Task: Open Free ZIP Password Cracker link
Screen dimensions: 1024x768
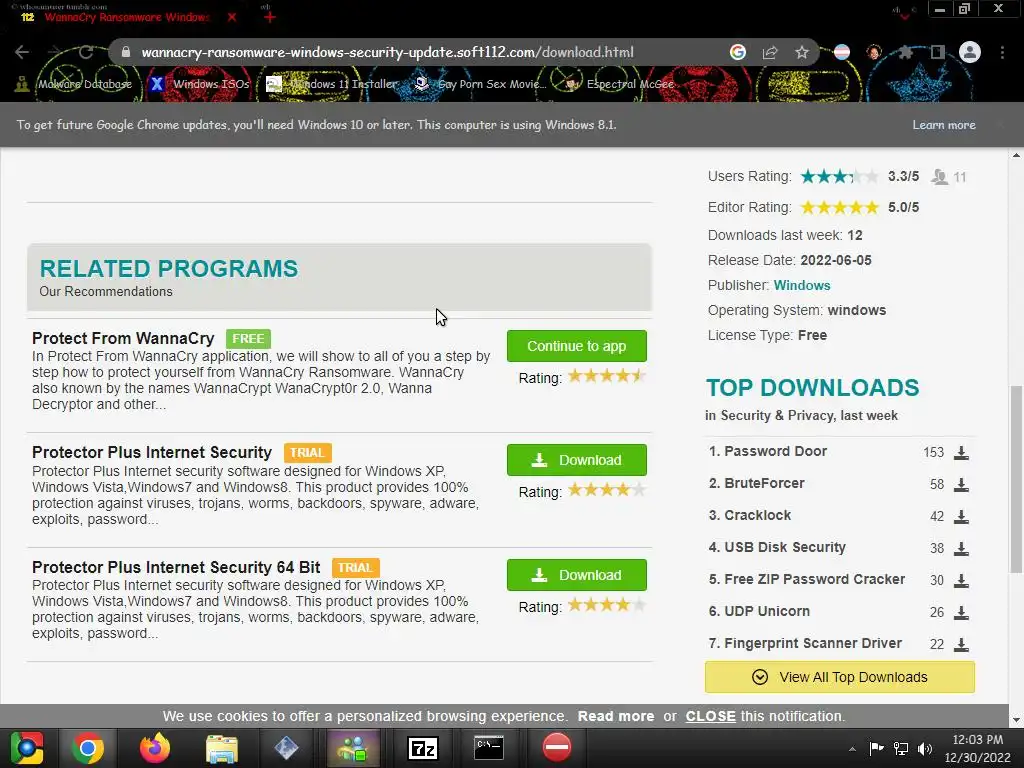Action: point(814,579)
